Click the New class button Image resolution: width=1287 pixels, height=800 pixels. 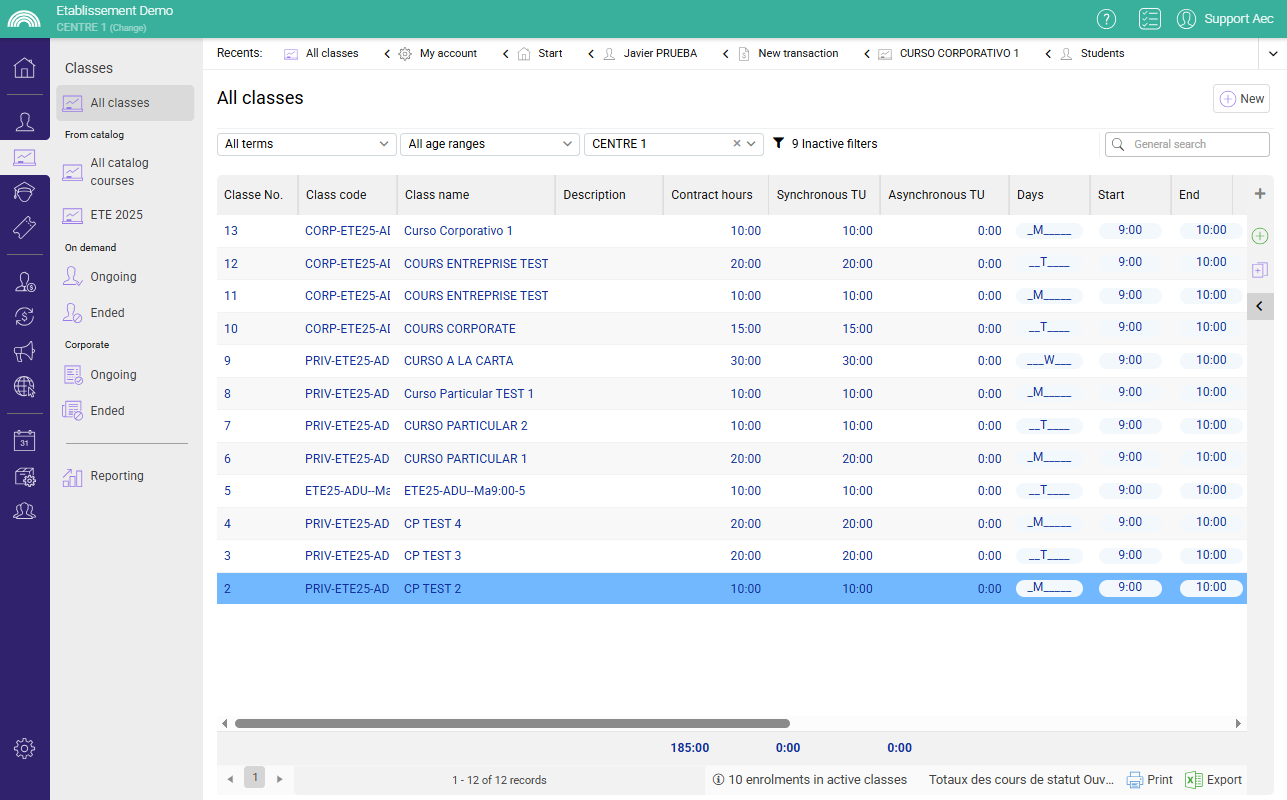[x=1241, y=99]
